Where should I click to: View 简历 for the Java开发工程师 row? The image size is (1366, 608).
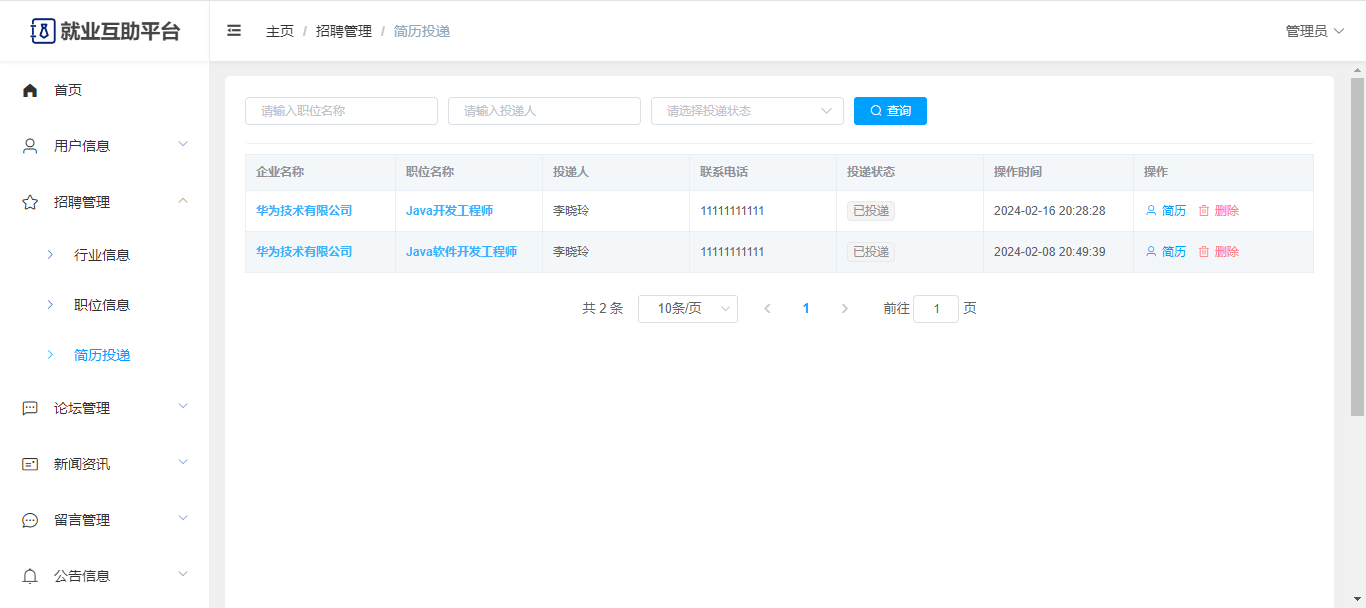pyautogui.click(x=1166, y=211)
